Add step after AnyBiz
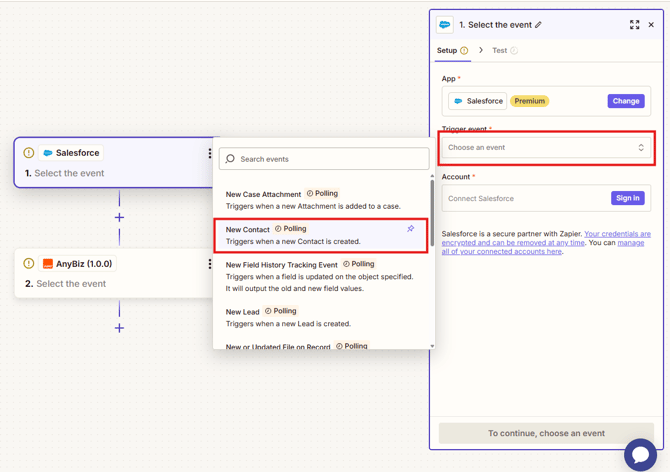 click(119, 328)
